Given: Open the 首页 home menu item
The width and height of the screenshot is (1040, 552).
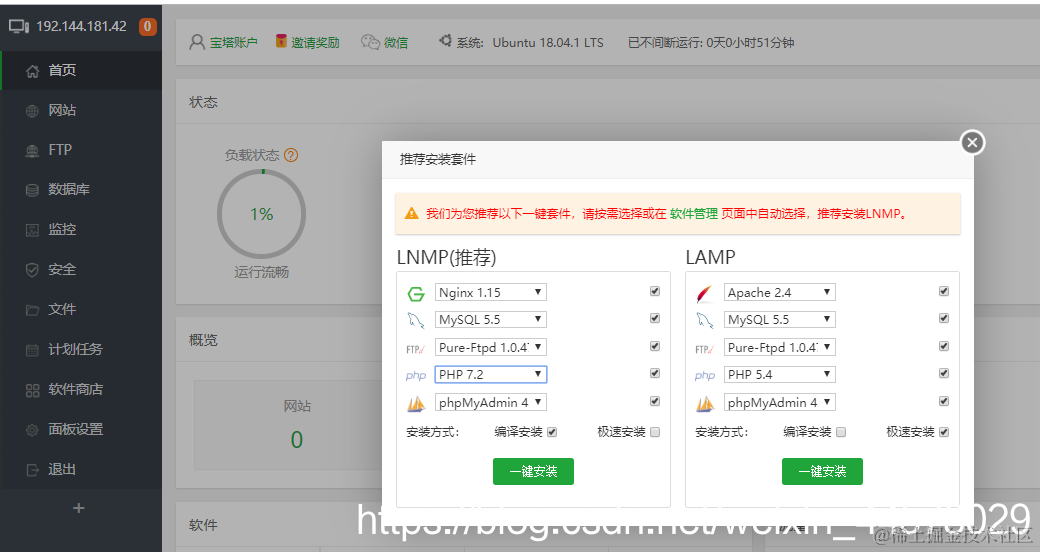Looking at the screenshot, I should [81, 70].
